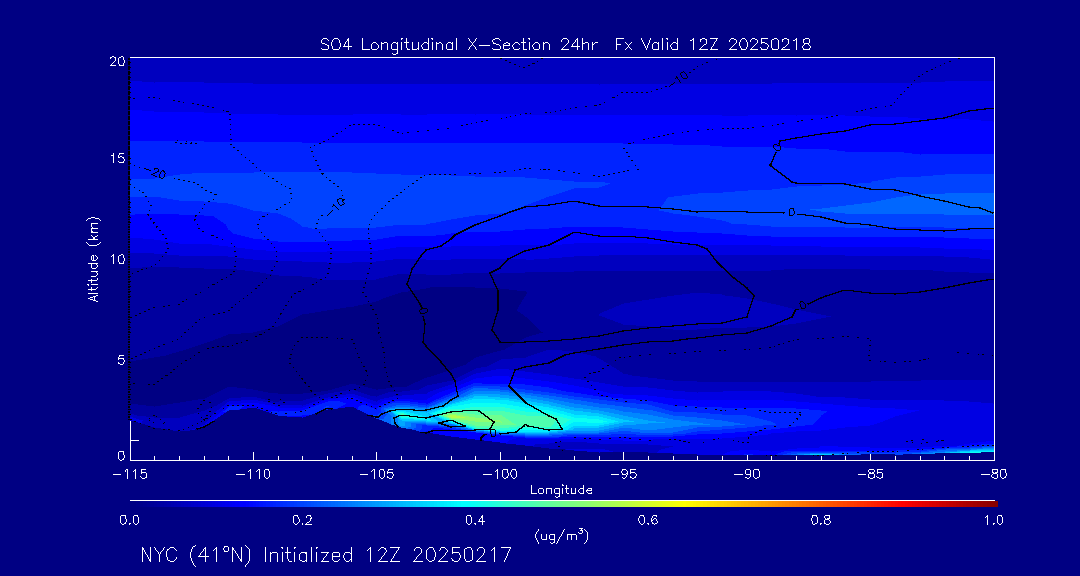The height and width of the screenshot is (576, 1080).
Task: Click the '-20' dotted contour label
Action: coord(155,173)
